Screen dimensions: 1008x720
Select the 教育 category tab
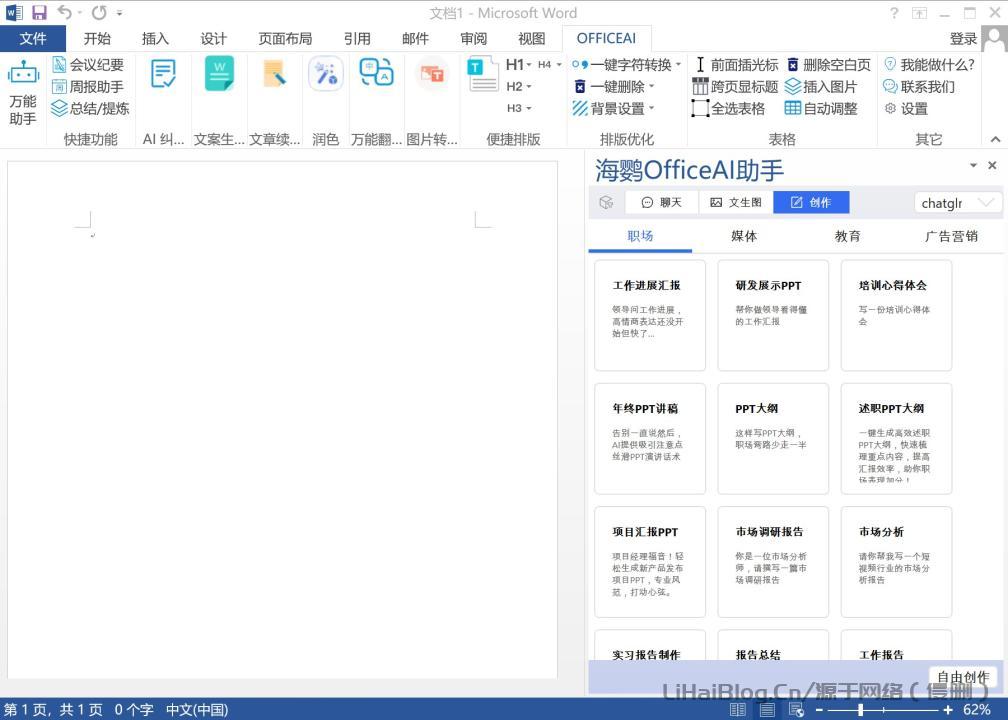pyautogui.click(x=847, y=236)
